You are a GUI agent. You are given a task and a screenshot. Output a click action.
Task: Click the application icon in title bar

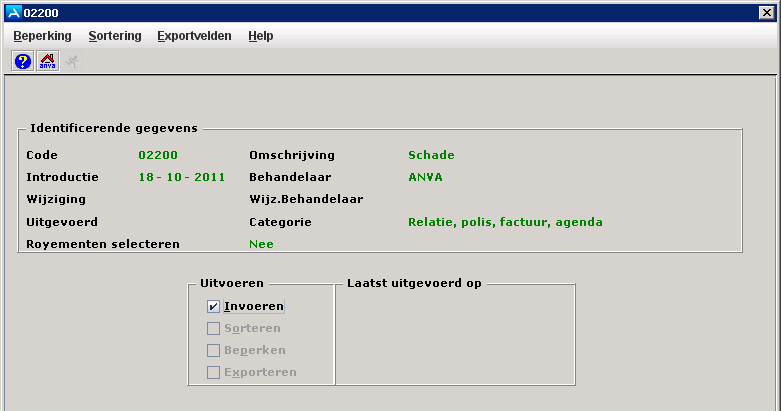(11, 11)
